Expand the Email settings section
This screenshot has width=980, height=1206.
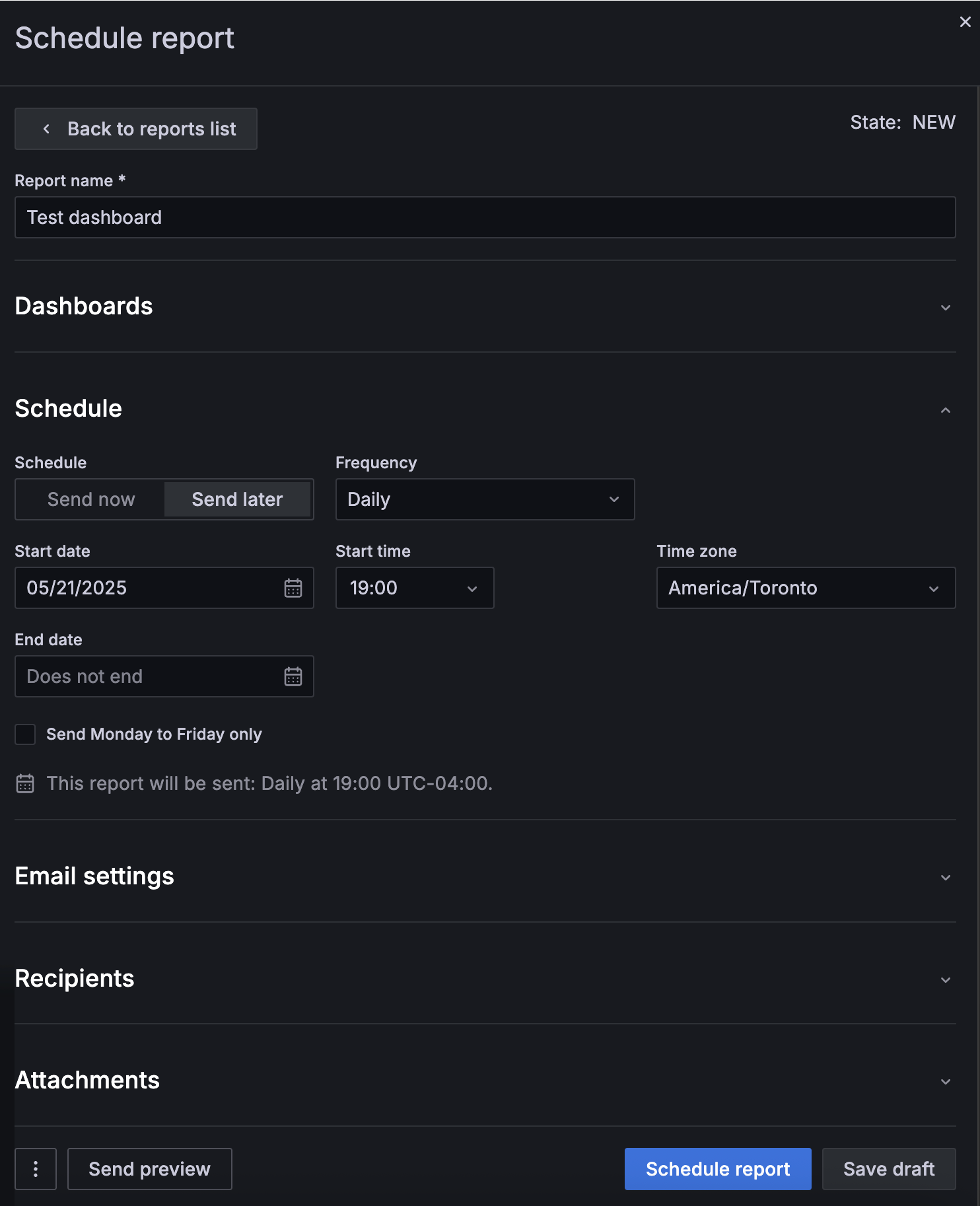945,877
